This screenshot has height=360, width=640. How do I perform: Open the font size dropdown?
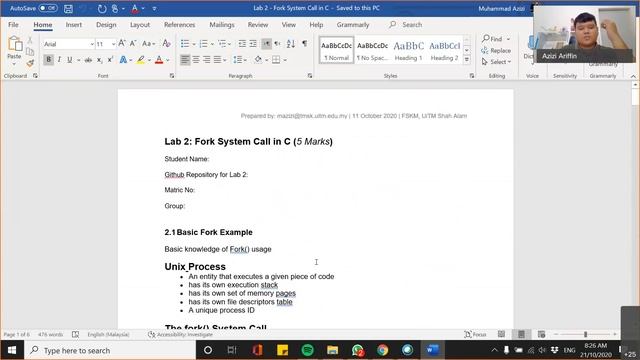tap(113, 44)
